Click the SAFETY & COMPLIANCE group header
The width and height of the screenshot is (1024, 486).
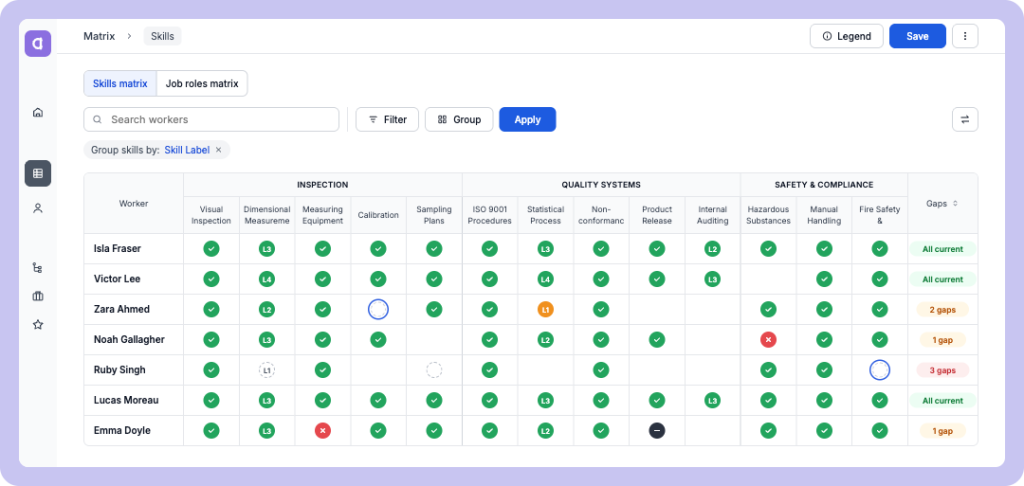(824, 185)
